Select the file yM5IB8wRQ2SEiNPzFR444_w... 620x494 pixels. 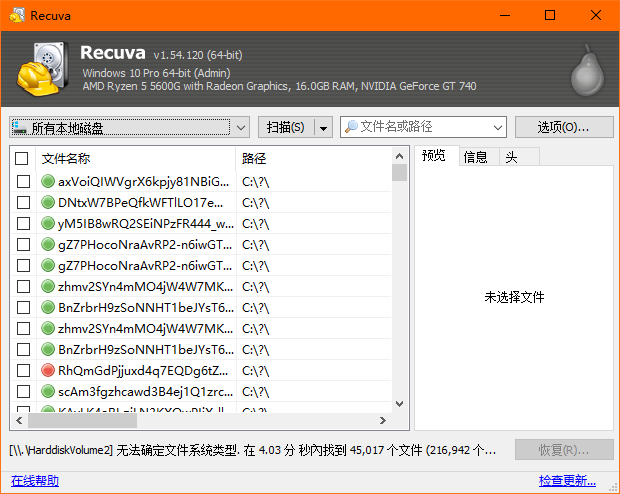point(146,224)
